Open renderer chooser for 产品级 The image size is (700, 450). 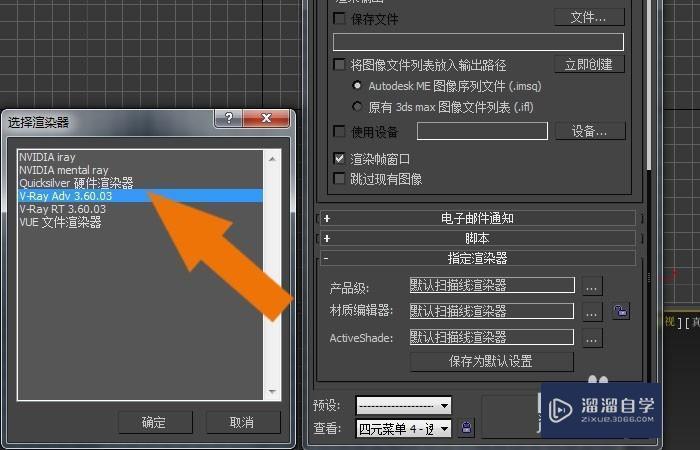pyautogui.click(x=592, y=286)
